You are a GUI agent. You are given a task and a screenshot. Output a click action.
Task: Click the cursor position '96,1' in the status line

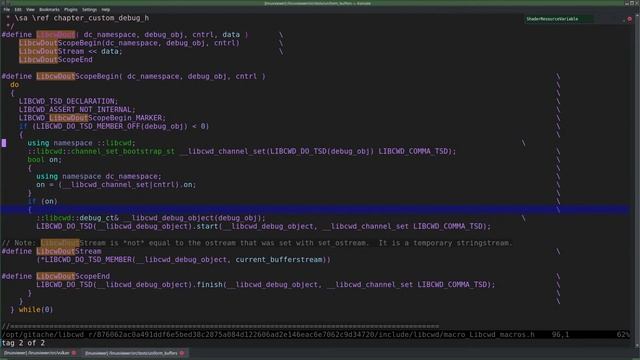click(x=560, y=335)
